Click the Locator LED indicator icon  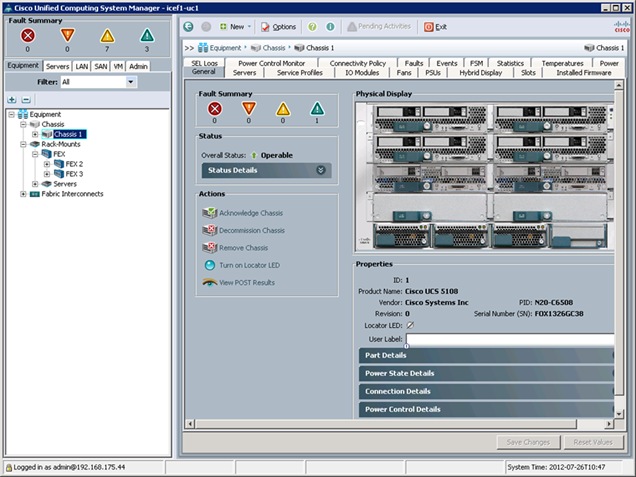click(410, 325)
